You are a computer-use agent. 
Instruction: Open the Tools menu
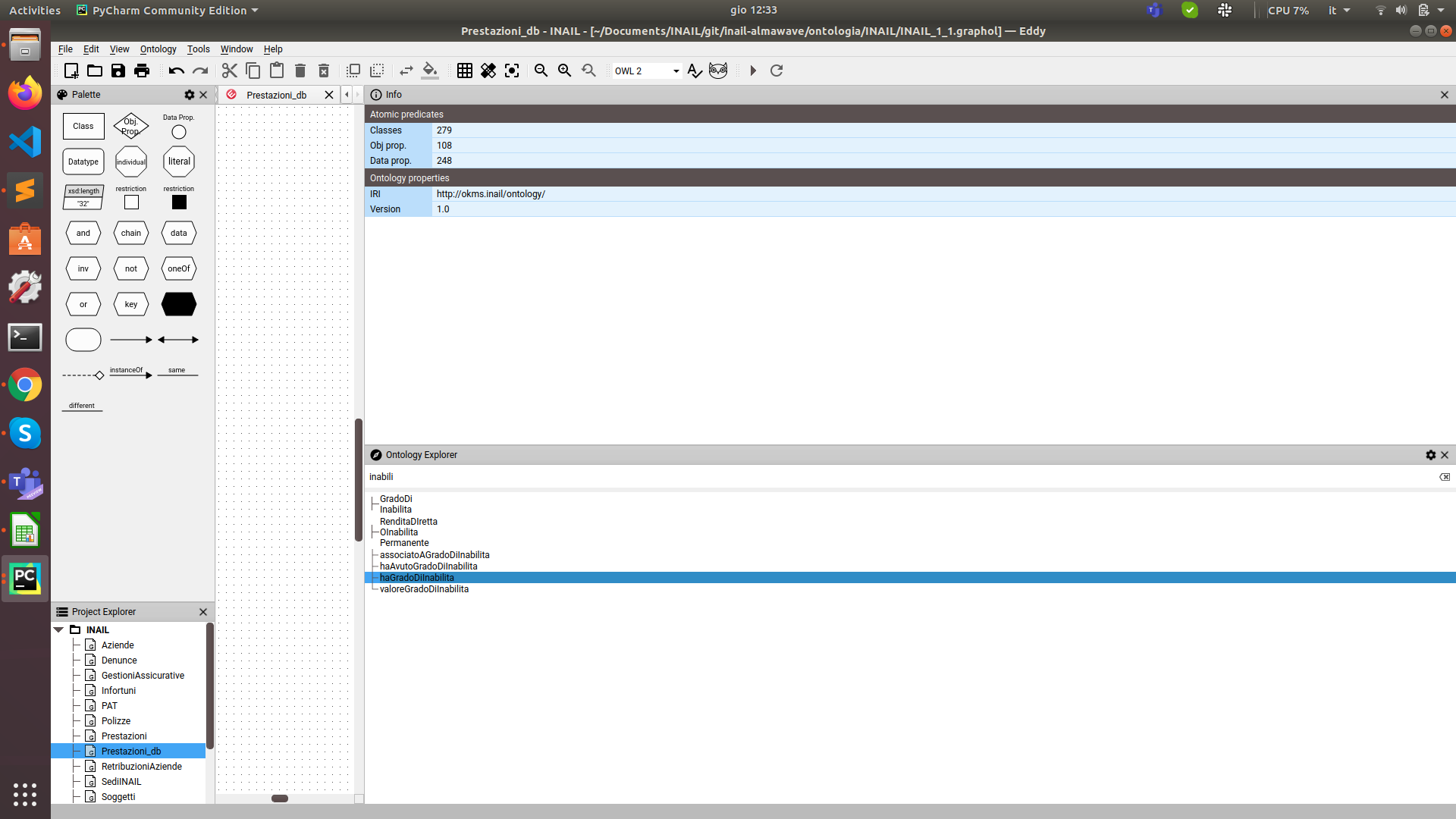coord(198,49)
